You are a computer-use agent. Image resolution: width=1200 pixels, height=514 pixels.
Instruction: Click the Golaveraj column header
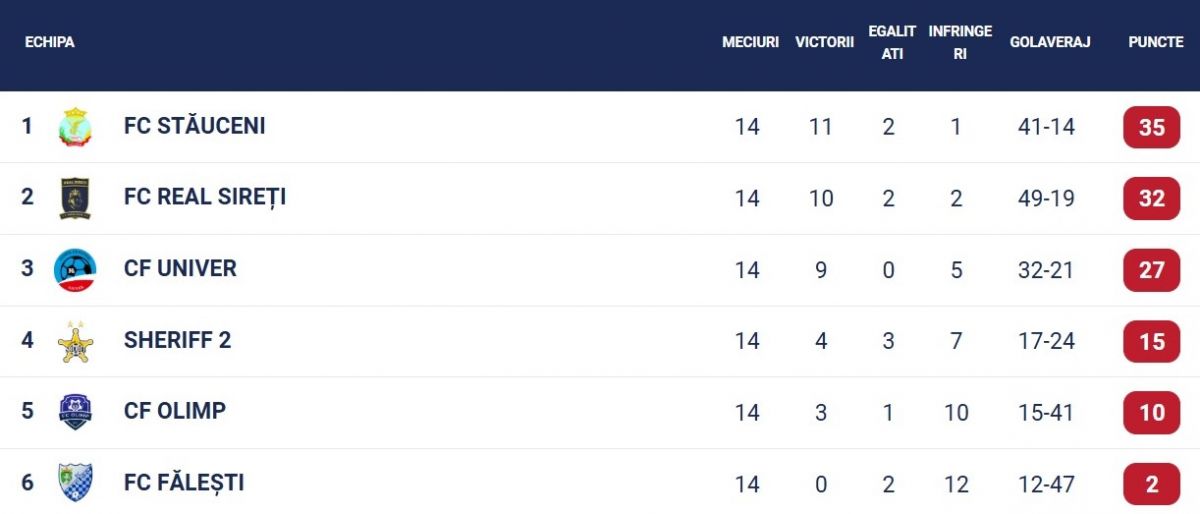(x=1049, y=43)
